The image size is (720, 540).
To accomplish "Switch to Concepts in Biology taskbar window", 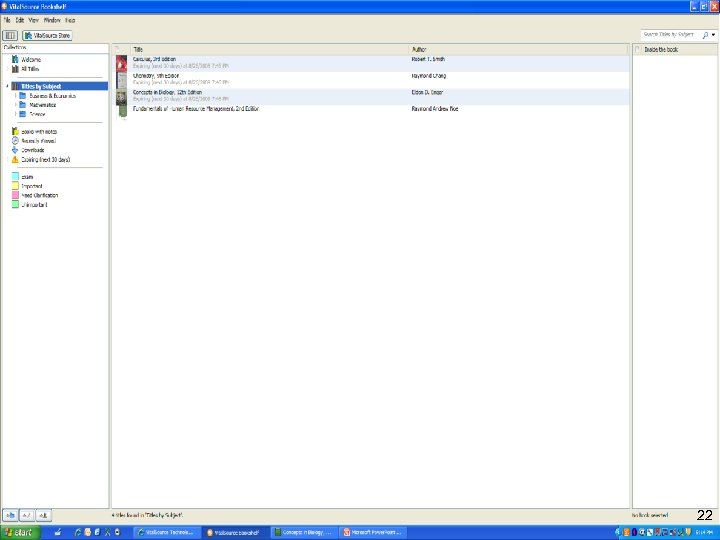I will pyautogui.click(x=304, y=533).
